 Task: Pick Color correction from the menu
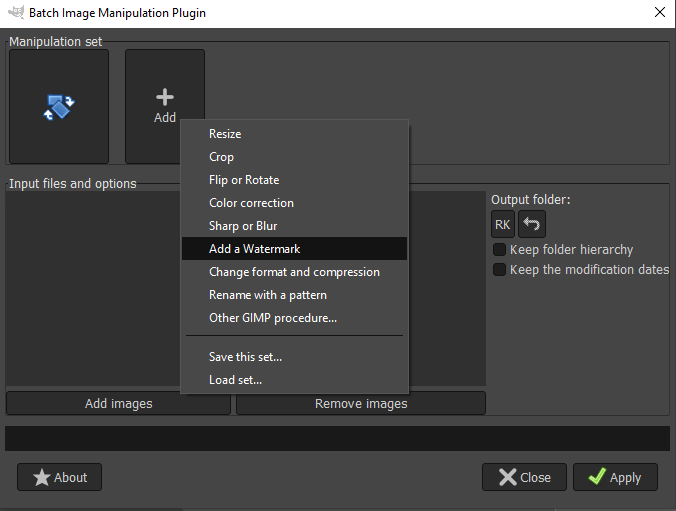[251, 203]
